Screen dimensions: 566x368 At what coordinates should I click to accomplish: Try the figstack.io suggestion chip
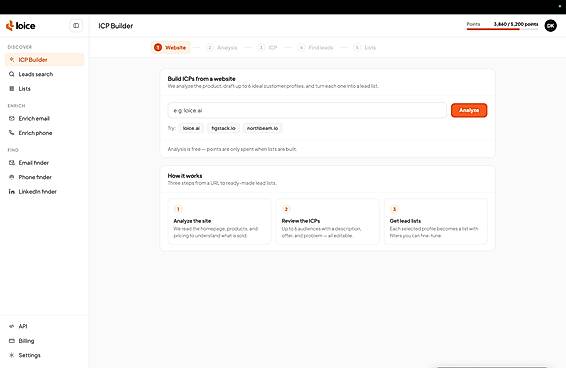click(223, 128)
